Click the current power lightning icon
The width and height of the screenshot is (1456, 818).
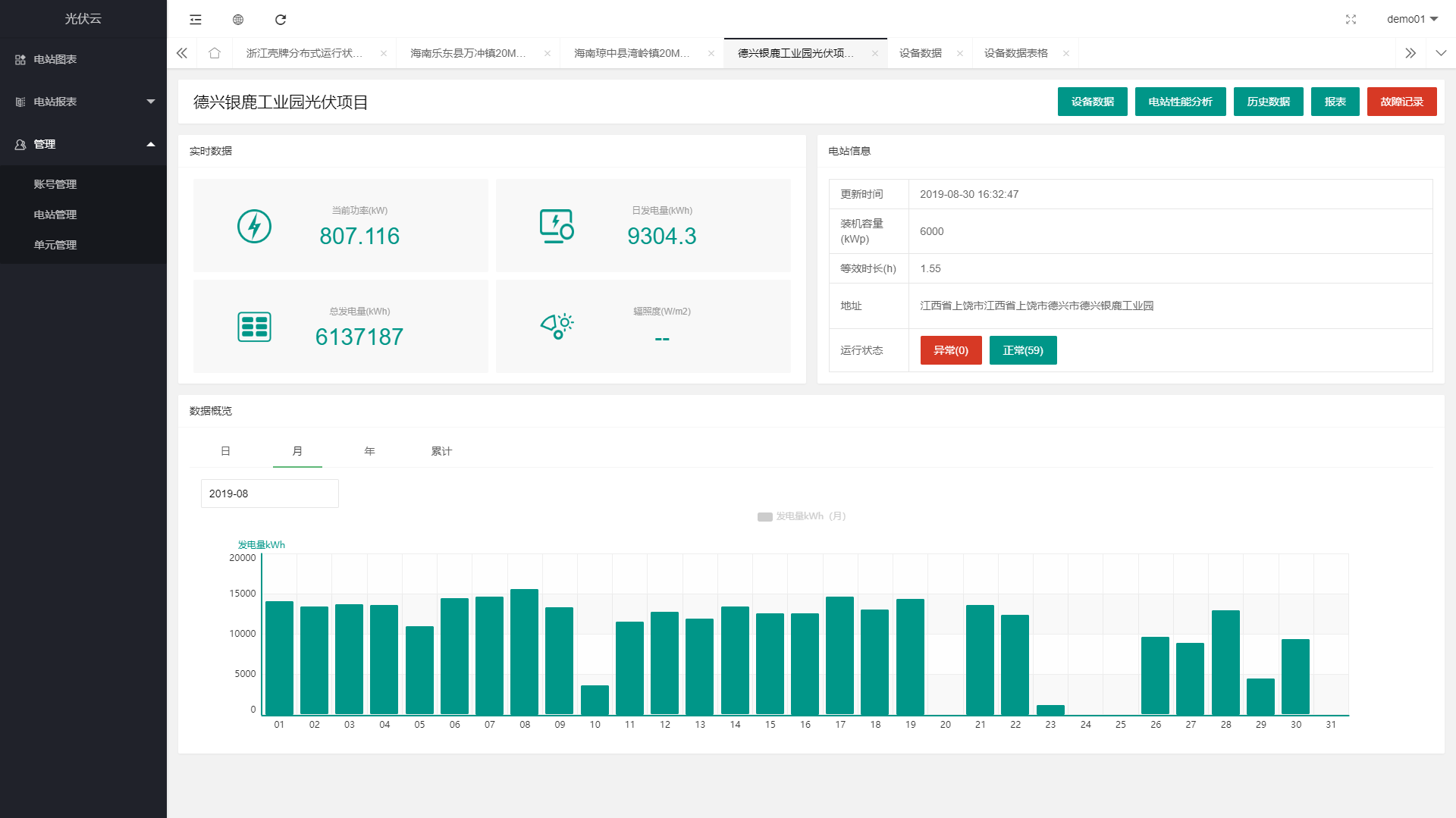[254, 226]
